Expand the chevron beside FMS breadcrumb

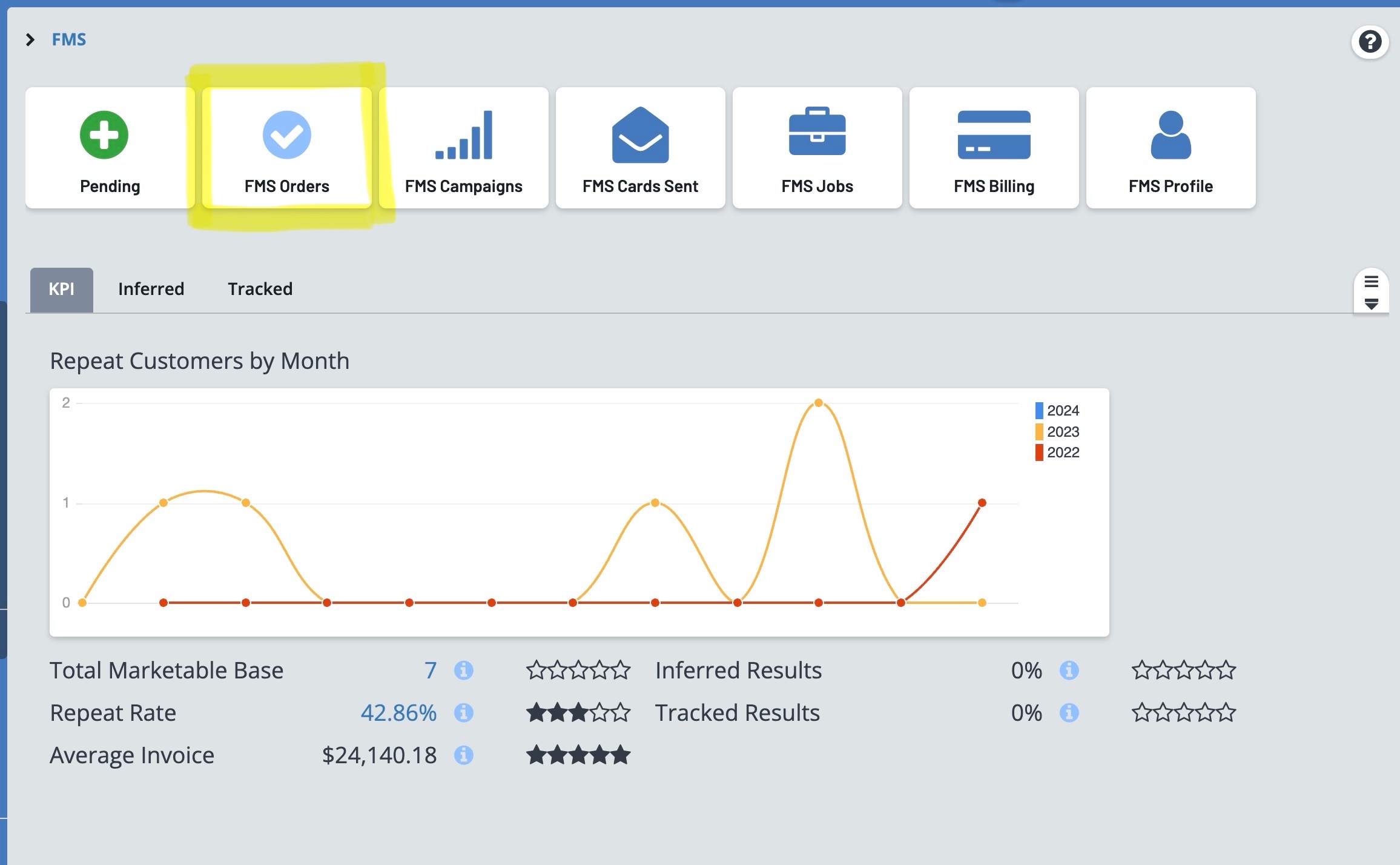(x=30, y=40)
